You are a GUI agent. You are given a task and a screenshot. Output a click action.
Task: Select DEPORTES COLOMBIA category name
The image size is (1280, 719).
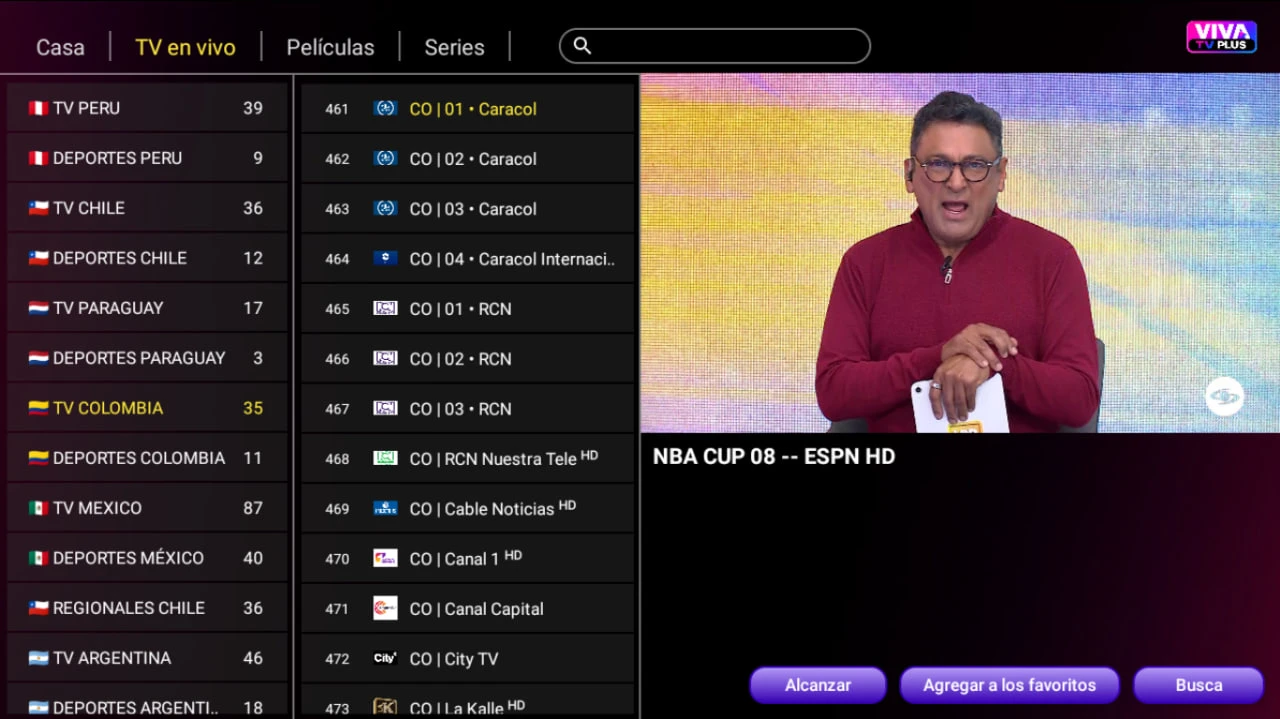[x=139, y=458]
